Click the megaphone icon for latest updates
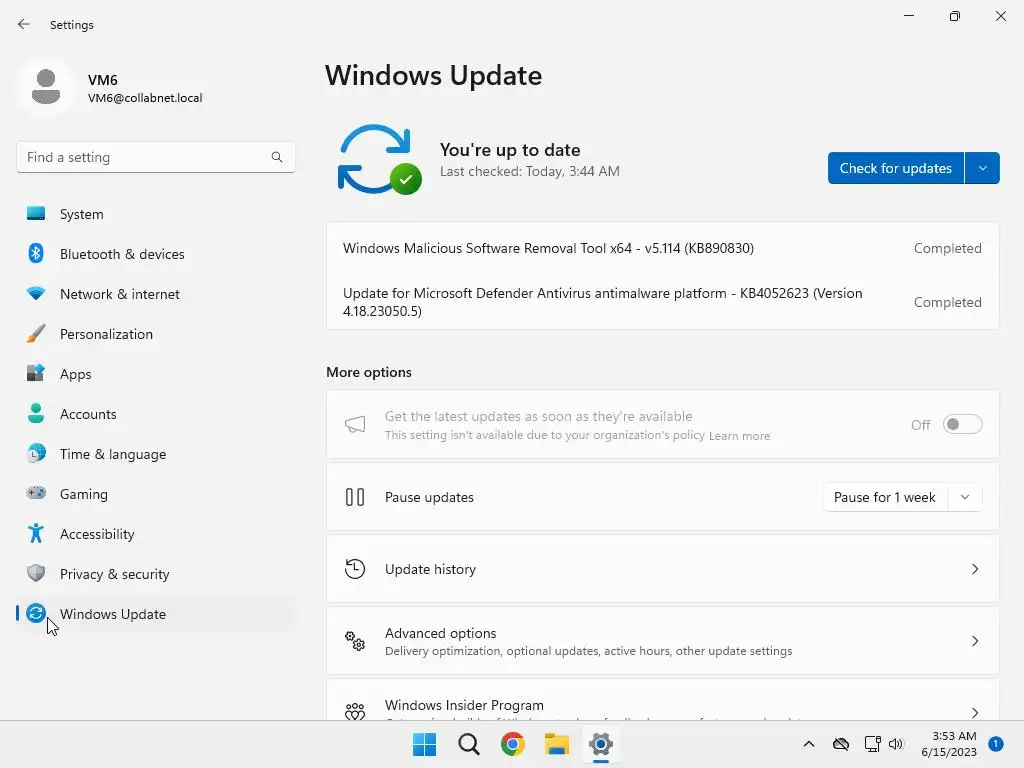 355,424
